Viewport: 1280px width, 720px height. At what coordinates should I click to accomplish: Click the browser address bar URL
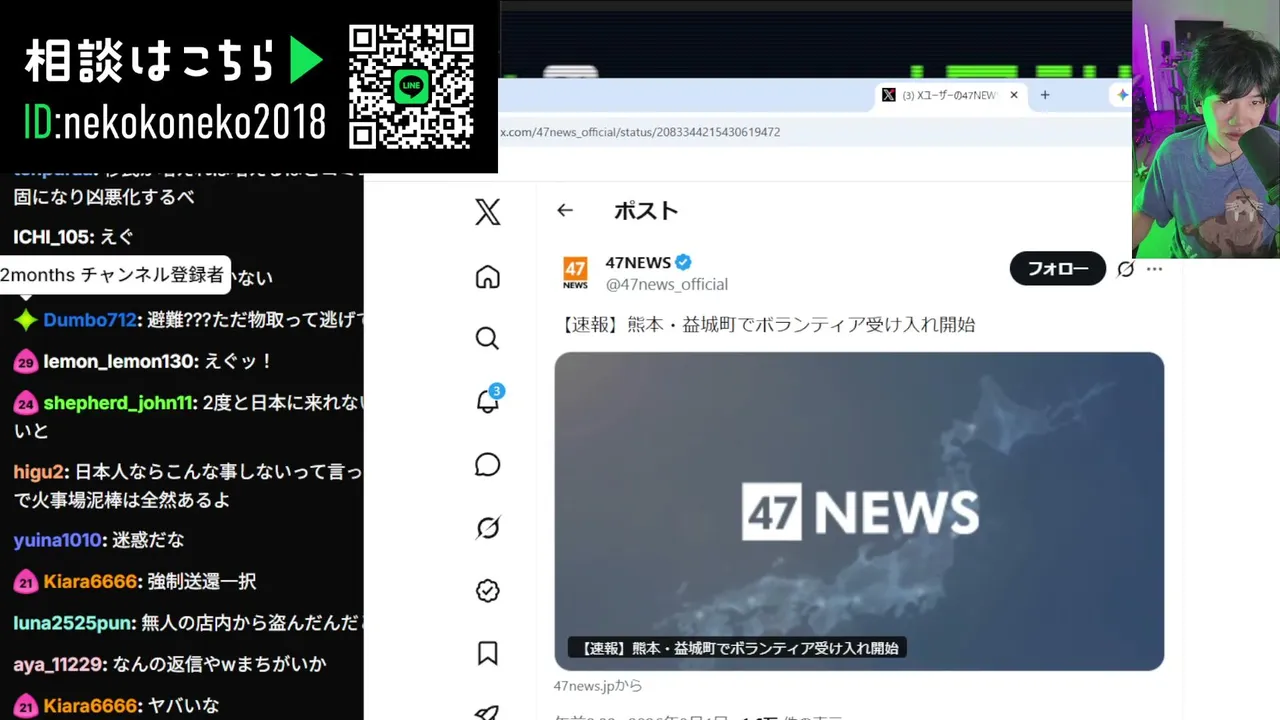pos(640,132)
